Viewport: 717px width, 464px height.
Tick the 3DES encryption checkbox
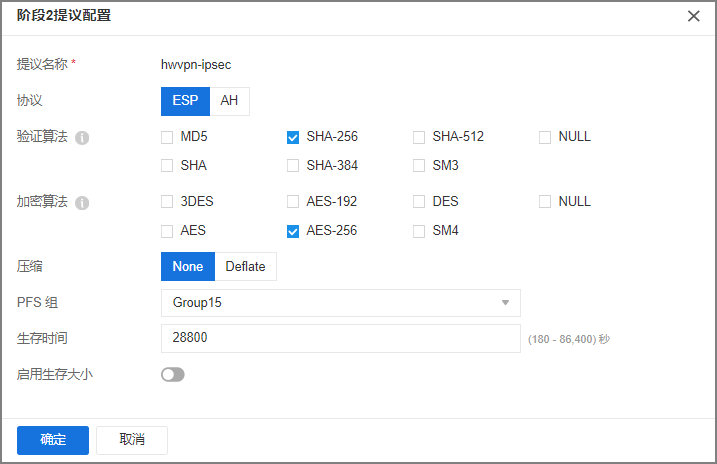click(x=167, y=202)
